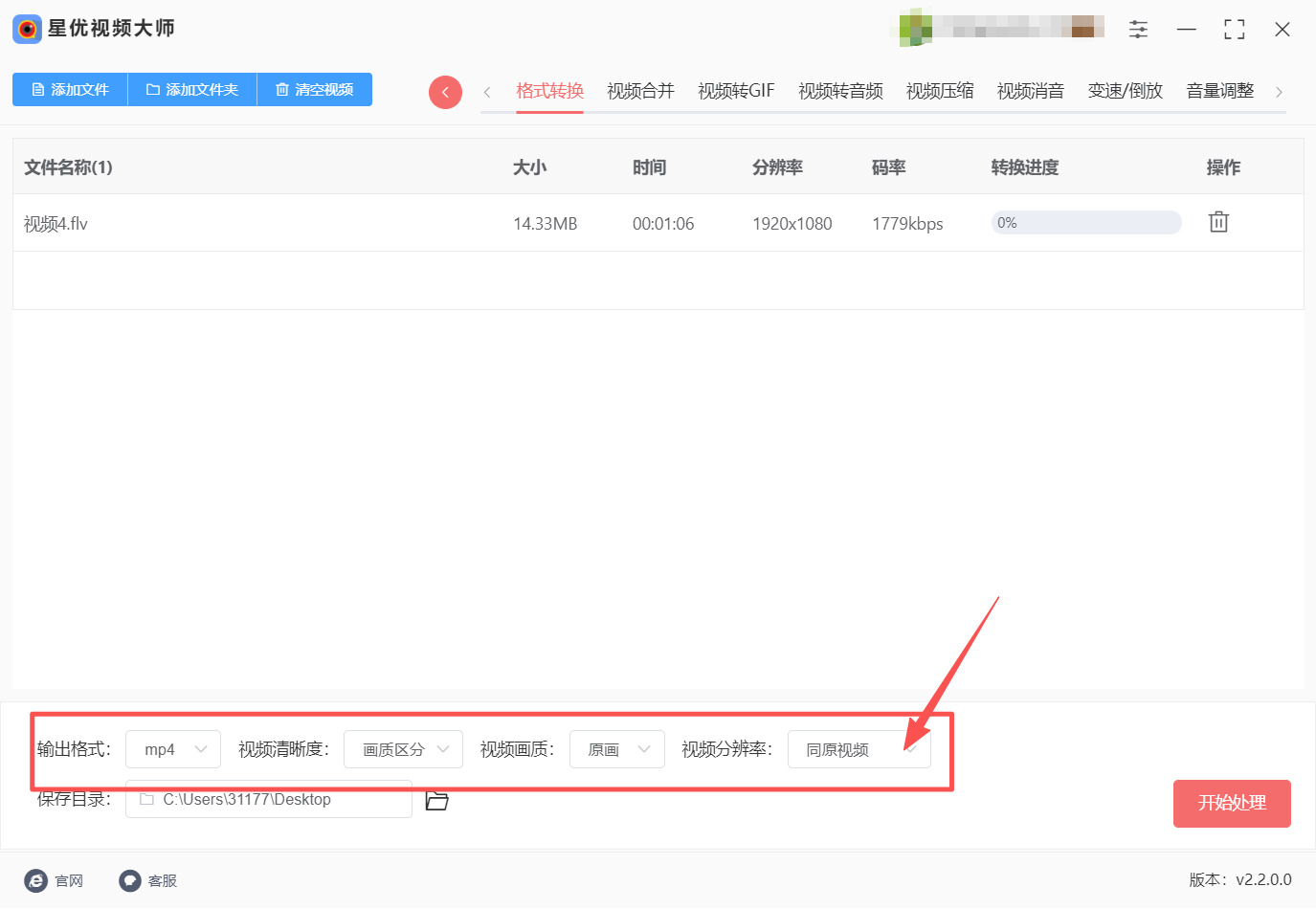
Task: Expand the 输出格式 mp4 dropdown
Action: (173, 749)
